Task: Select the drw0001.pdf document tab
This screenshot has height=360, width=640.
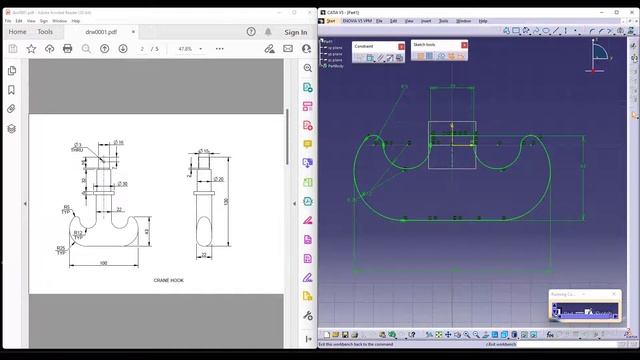Action: pyautogui.click(x=101, y=32)
